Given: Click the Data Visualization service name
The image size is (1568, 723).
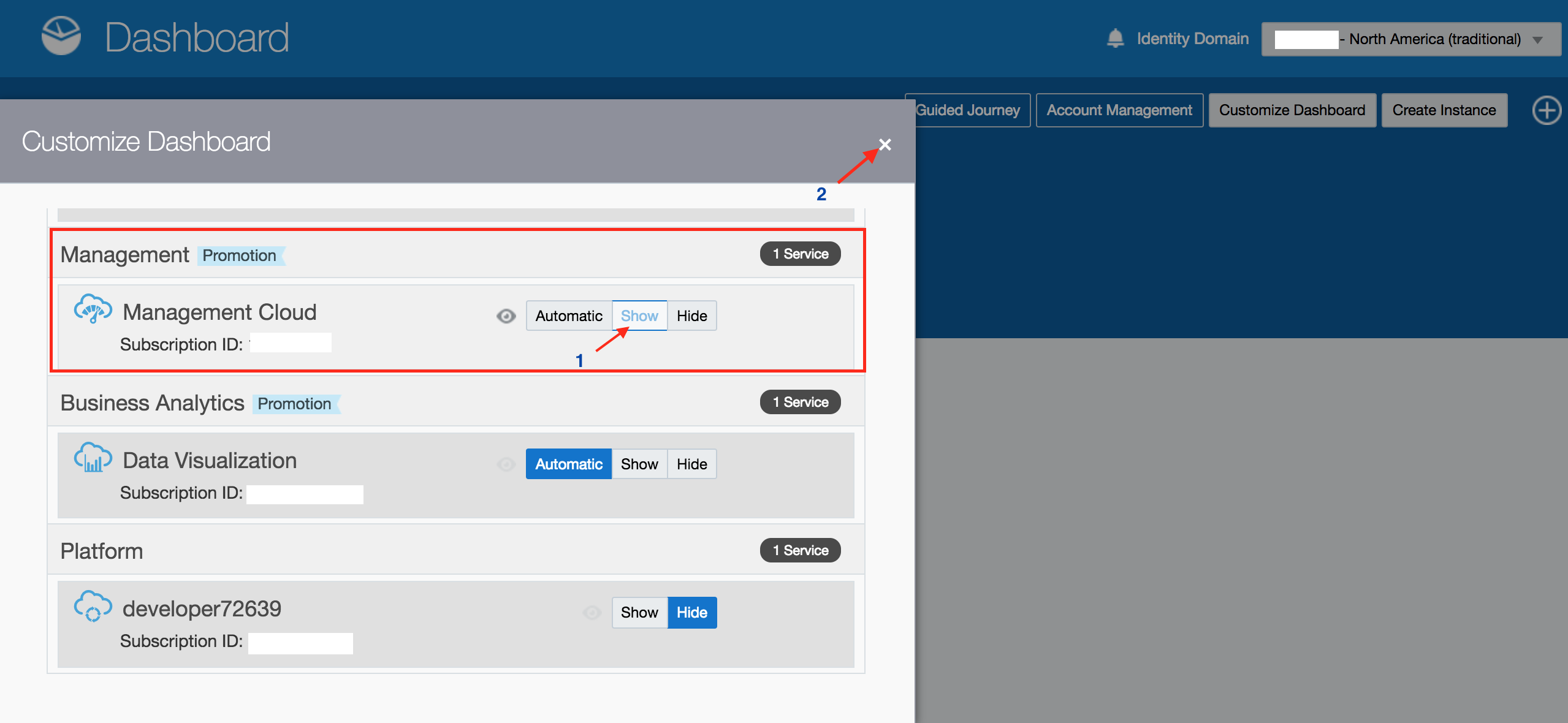Looking at the screenshot, I should point(210,460).
